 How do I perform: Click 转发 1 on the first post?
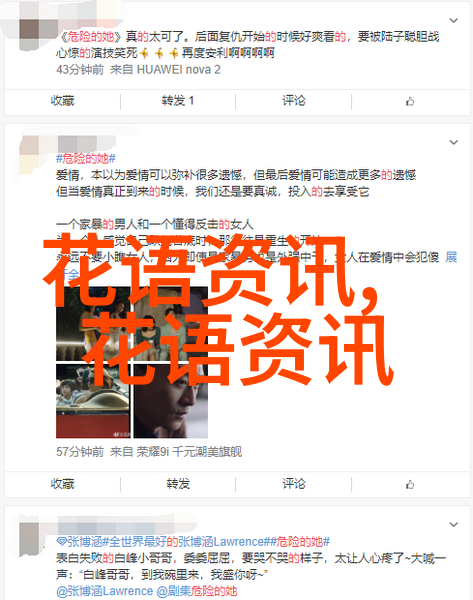pos(178,101)
